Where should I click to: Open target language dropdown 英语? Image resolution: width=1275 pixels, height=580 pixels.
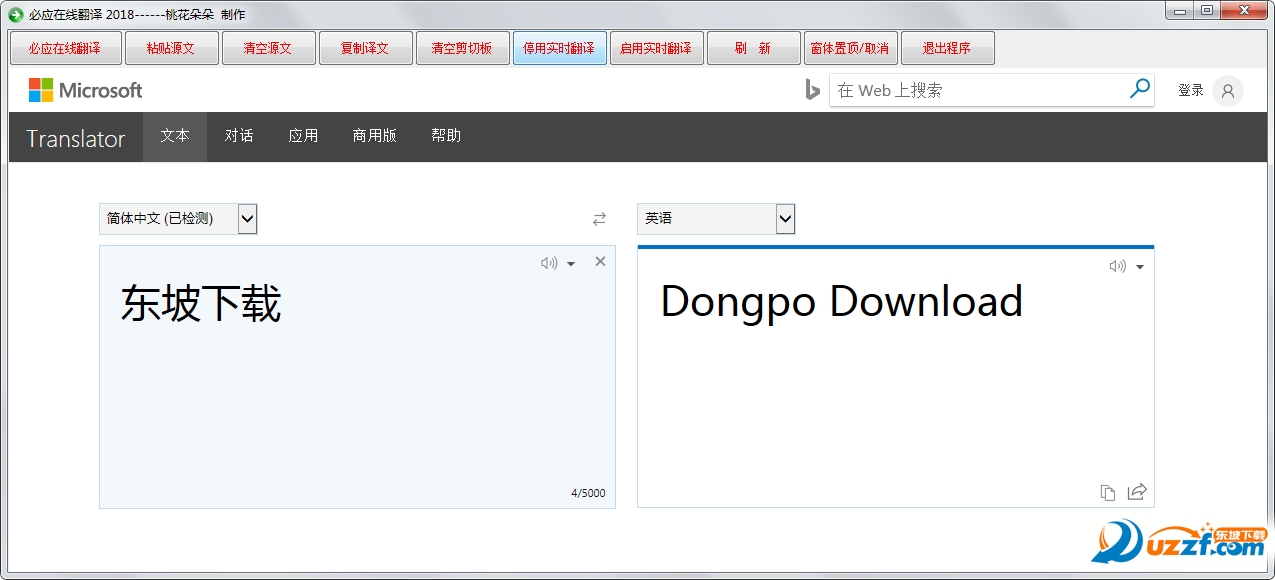(x=716, y=219)
